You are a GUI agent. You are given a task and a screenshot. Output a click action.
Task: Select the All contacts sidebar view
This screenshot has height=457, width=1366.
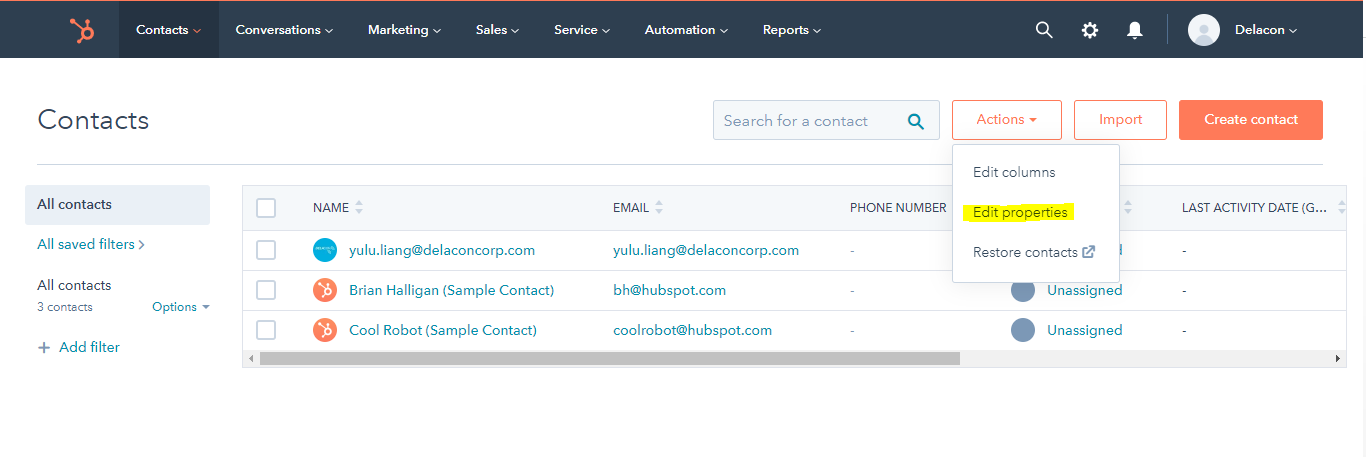pyautogui.click(x=117, y=205)
